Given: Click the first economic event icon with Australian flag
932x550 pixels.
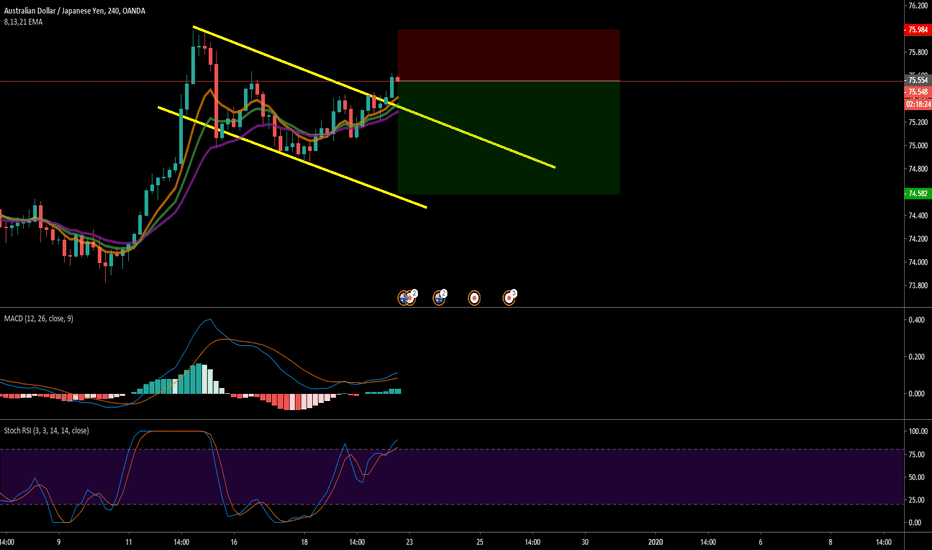Looking at the screenshot, I should (407, 297).
